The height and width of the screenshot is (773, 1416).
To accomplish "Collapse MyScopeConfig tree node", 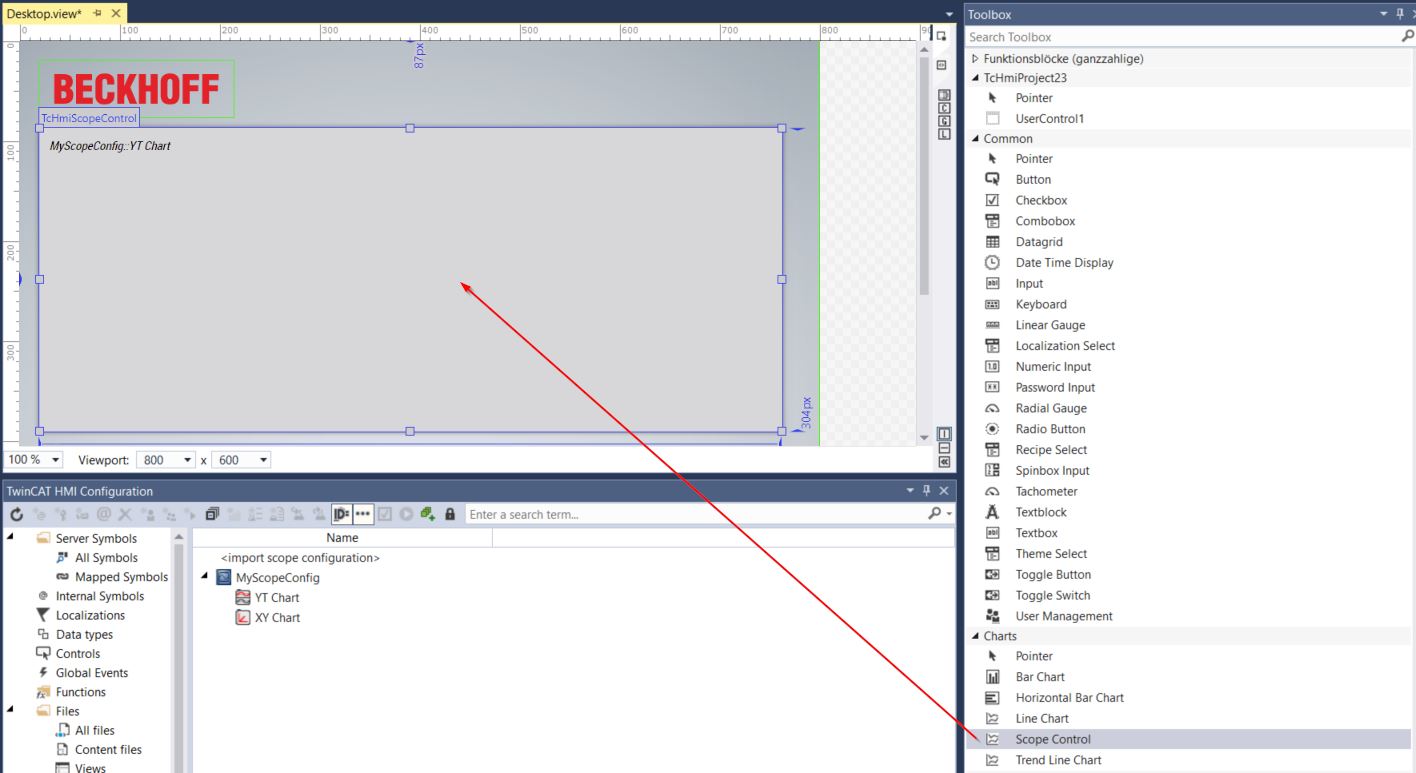I will click(204, 577).
